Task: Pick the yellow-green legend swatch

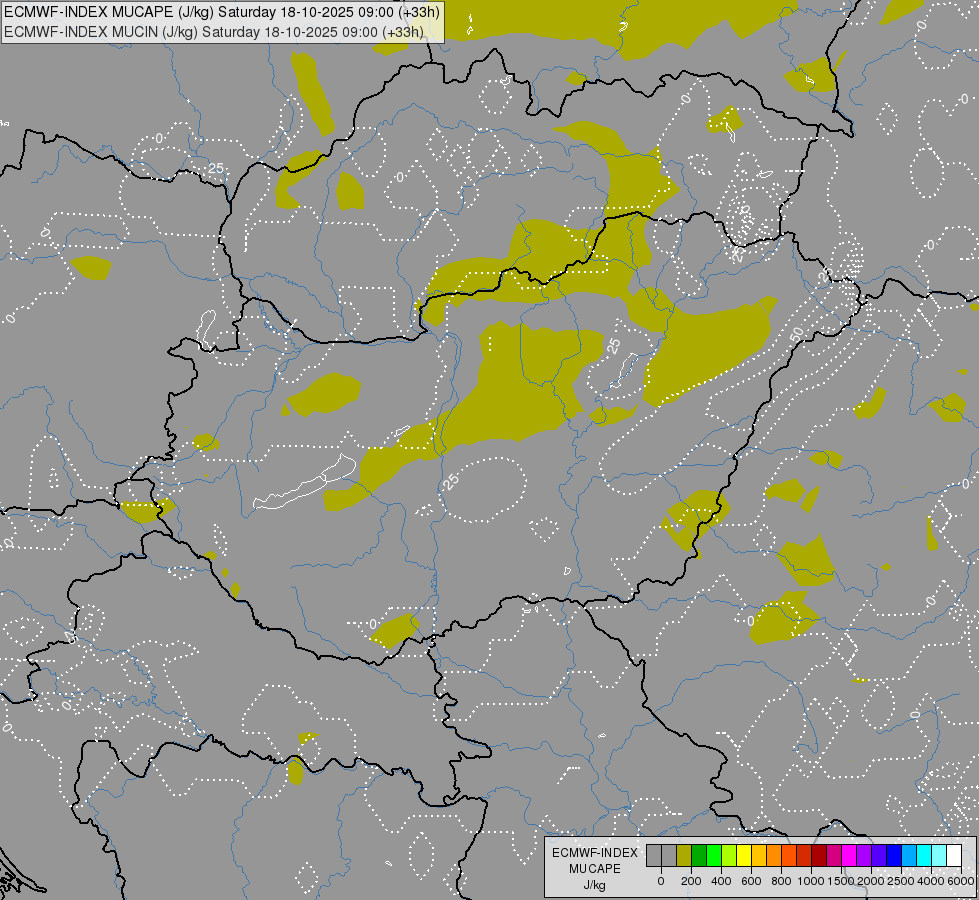Action: click(729, 855)
